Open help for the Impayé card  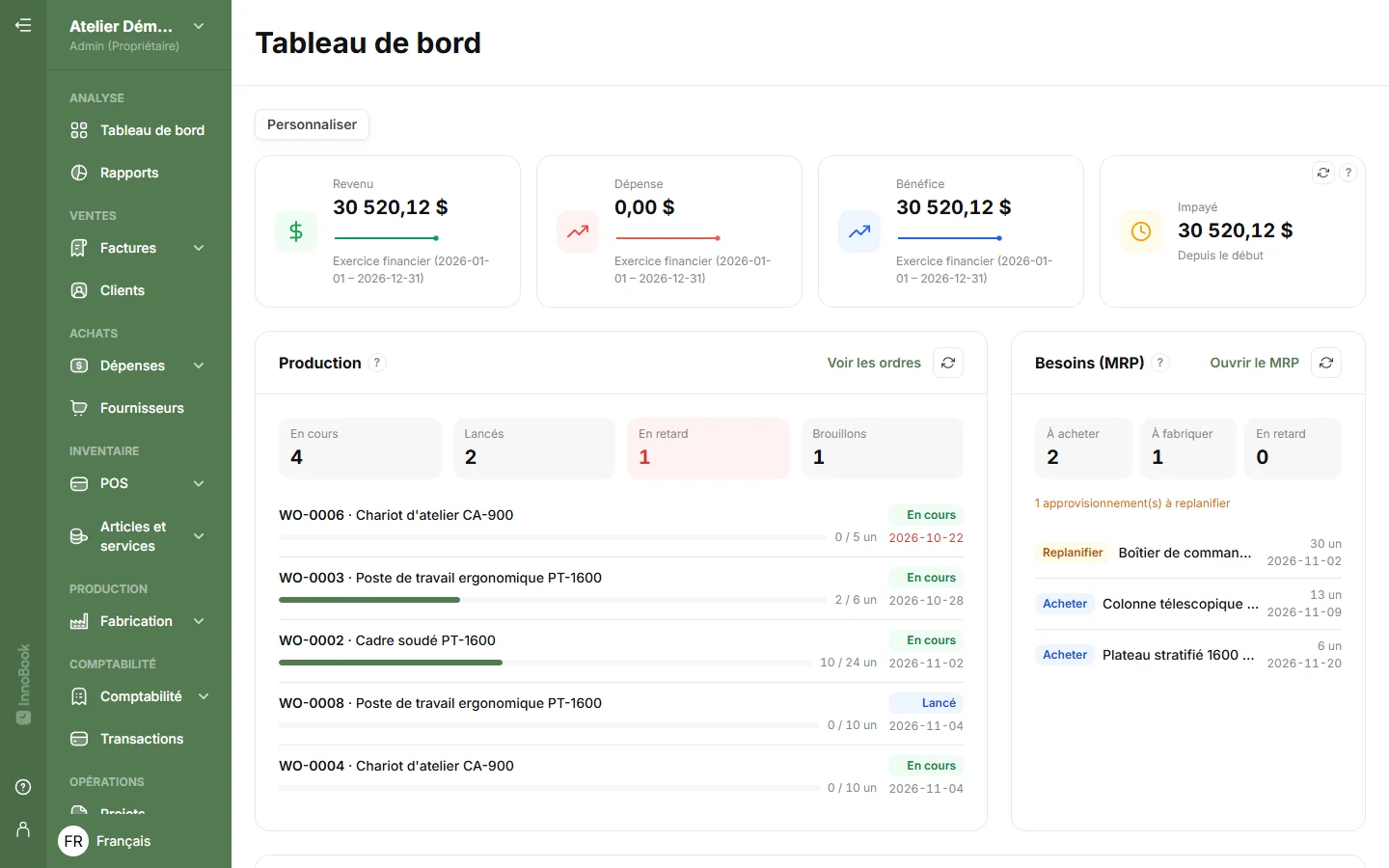1348,173
